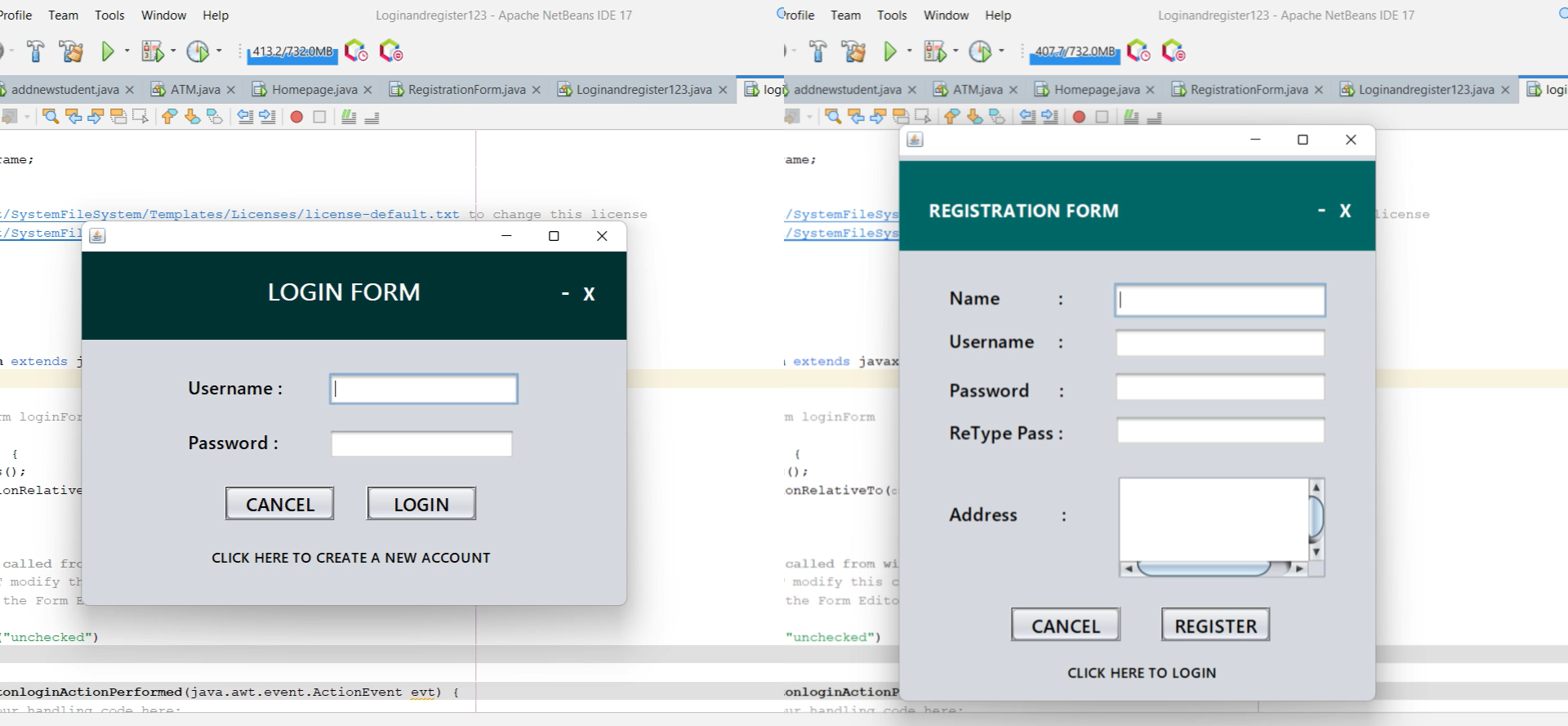Click Debug Project icon in left IDE toolbar
The image size is (1568, 726).
coord(153,51)
